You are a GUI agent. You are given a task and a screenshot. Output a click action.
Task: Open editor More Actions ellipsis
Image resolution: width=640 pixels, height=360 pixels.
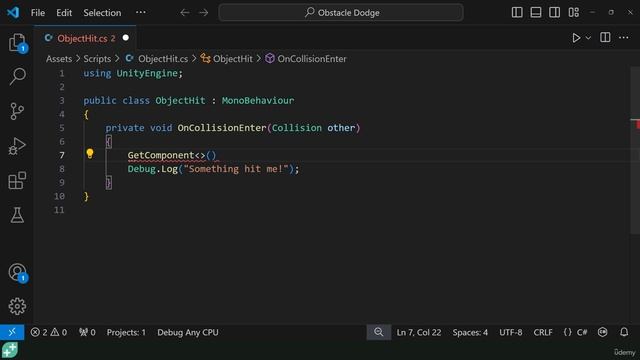click(624, 38)
